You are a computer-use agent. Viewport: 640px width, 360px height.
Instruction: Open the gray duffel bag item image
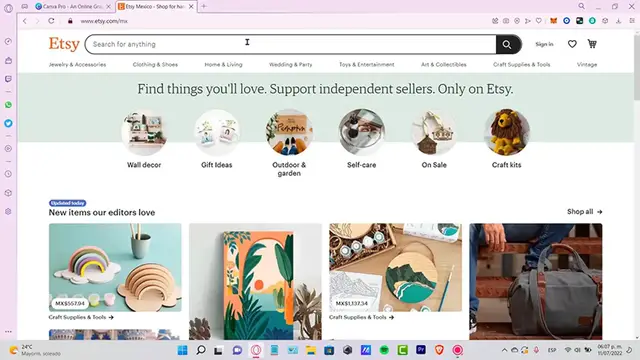click(x=536, y=282)
